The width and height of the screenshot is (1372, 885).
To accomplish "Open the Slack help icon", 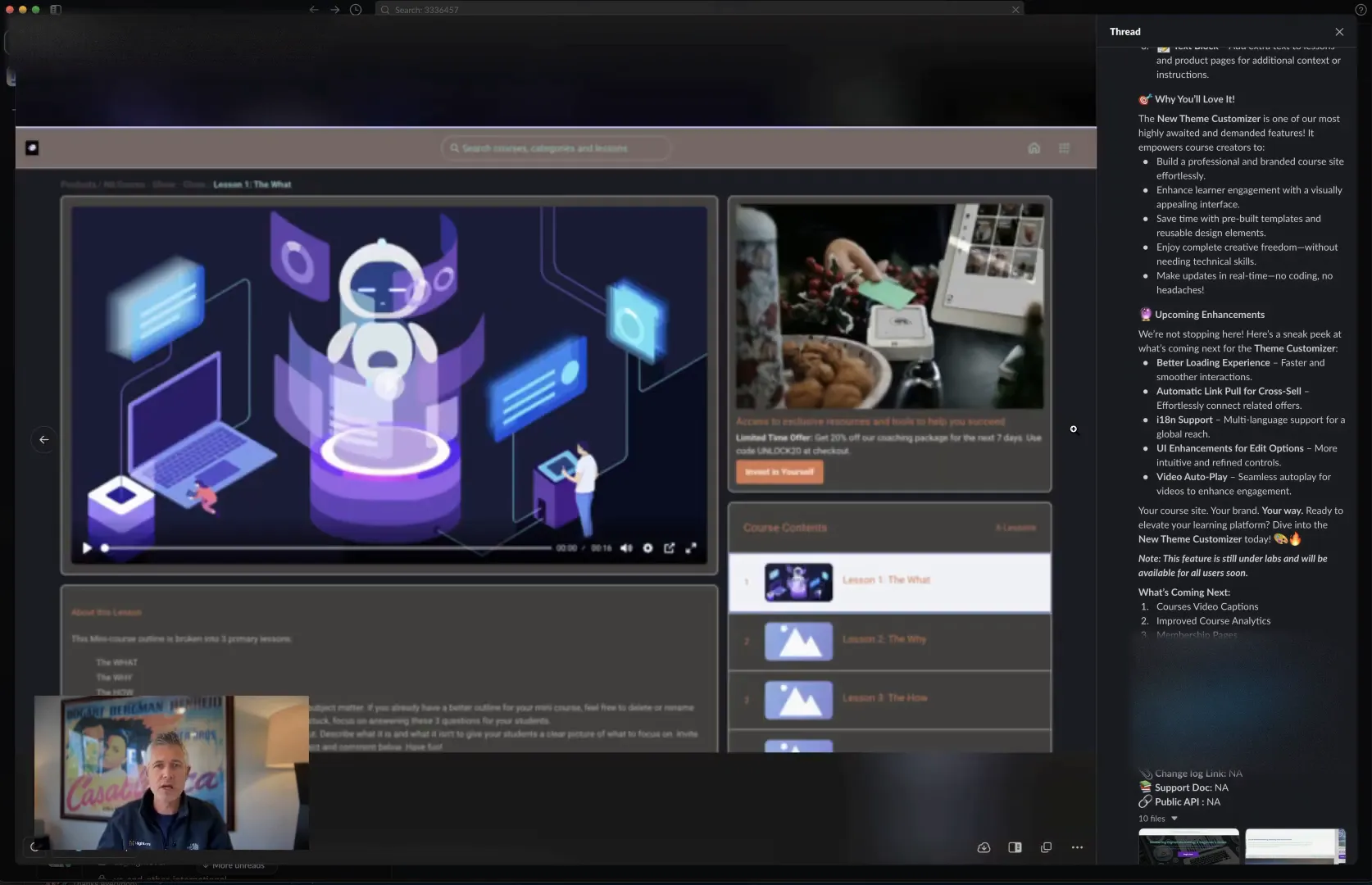I will point(1361,10).
